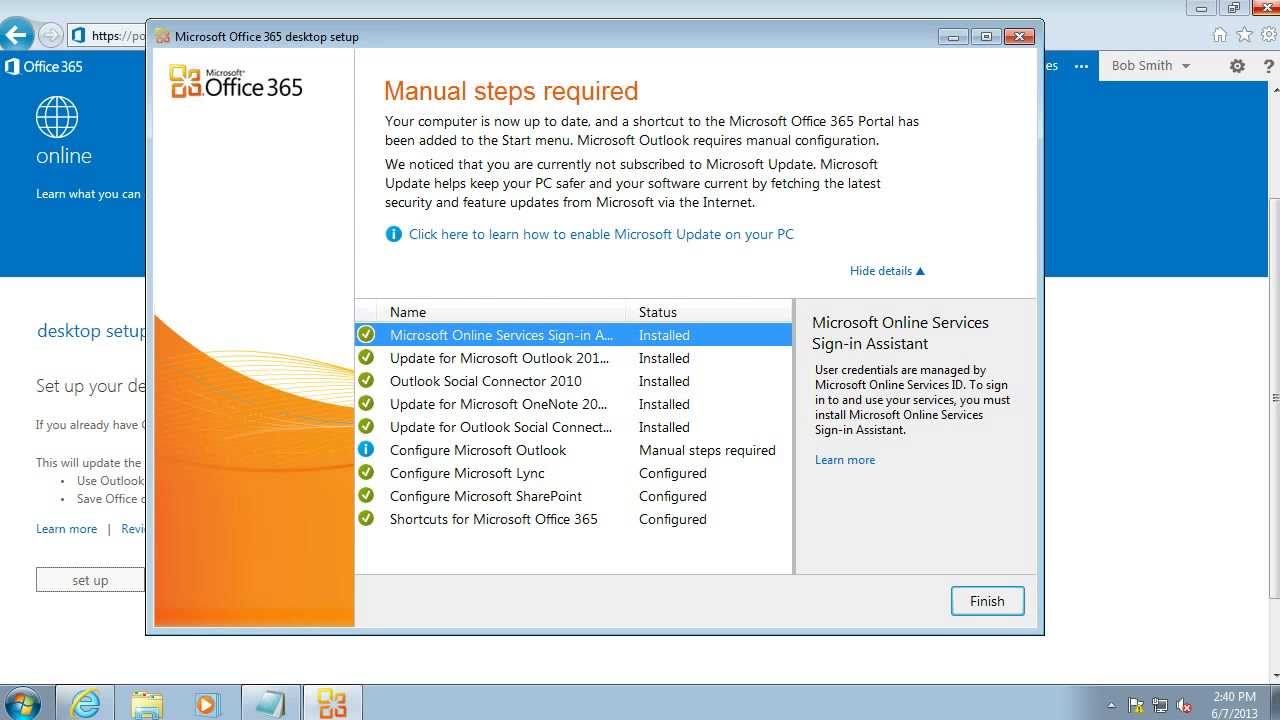Screen dimensions: 1280x720
Task: Open browser Favorites star icon
Action: (1244, 35)
